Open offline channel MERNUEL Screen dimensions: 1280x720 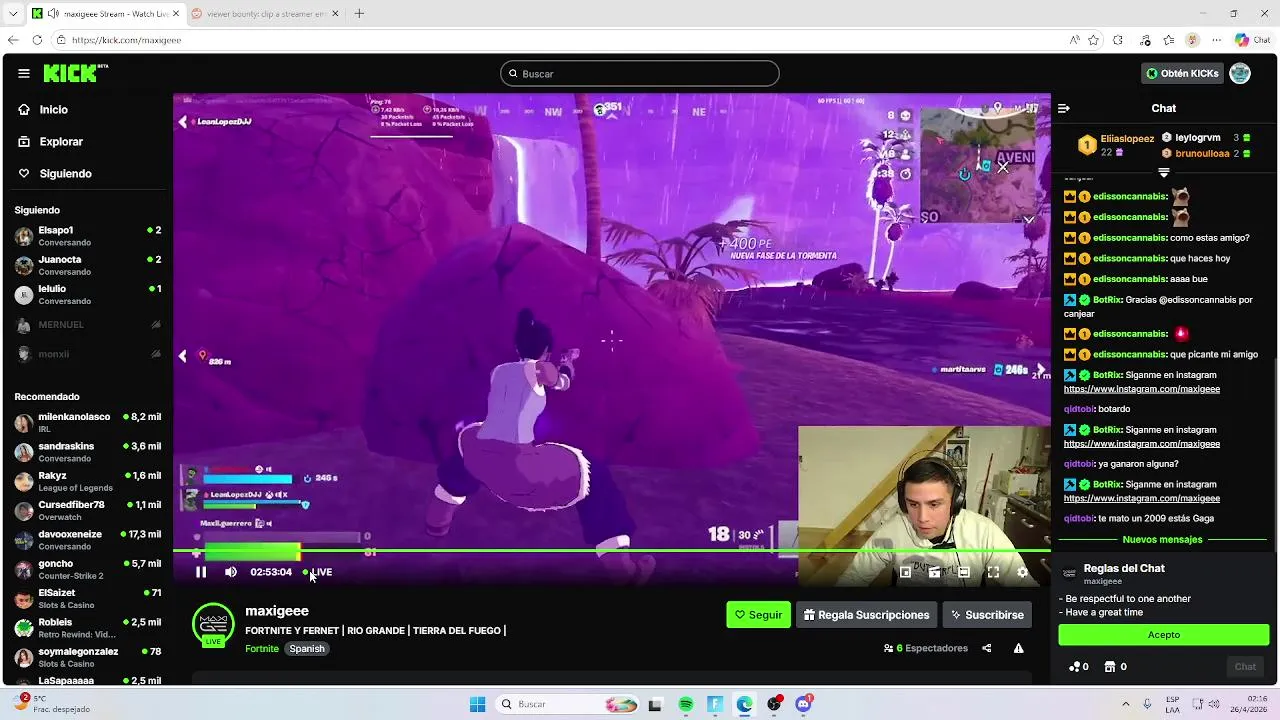[x=87, y=325]
